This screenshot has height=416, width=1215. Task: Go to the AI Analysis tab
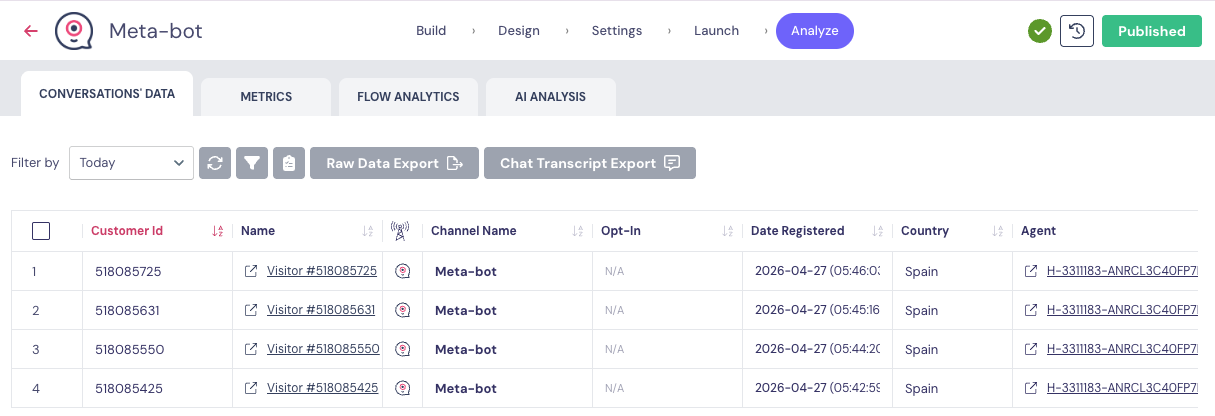pyautogui.click(x=550, y=97)
